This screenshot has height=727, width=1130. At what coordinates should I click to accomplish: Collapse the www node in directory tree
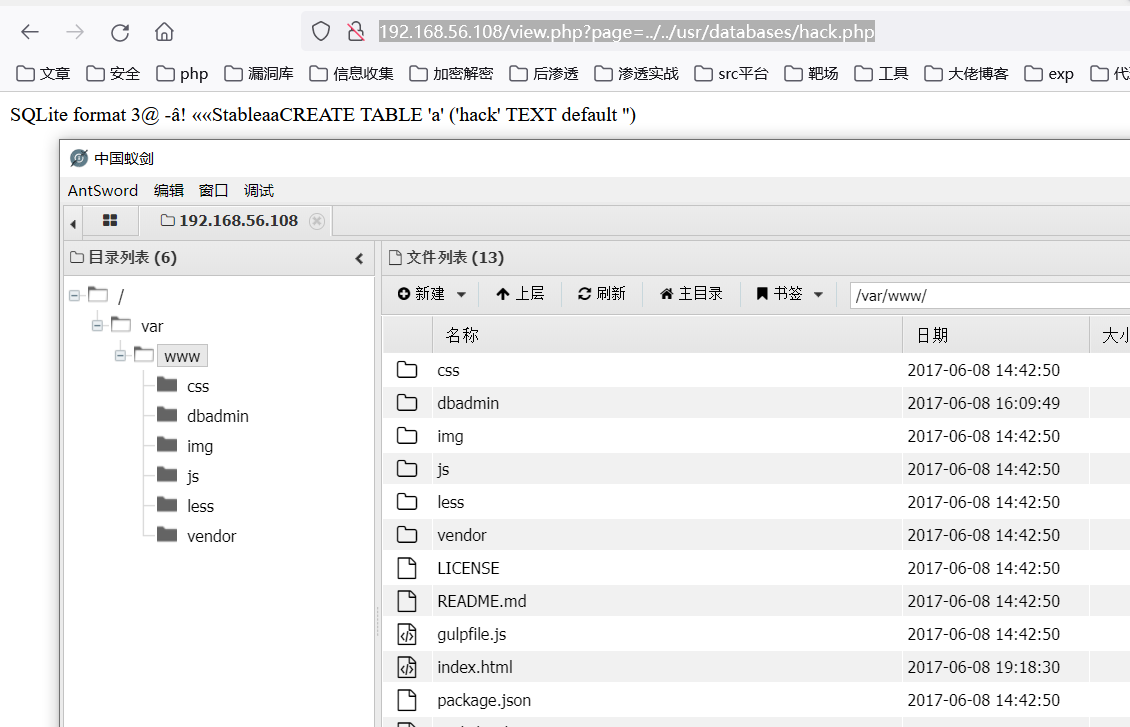point(120,355)
